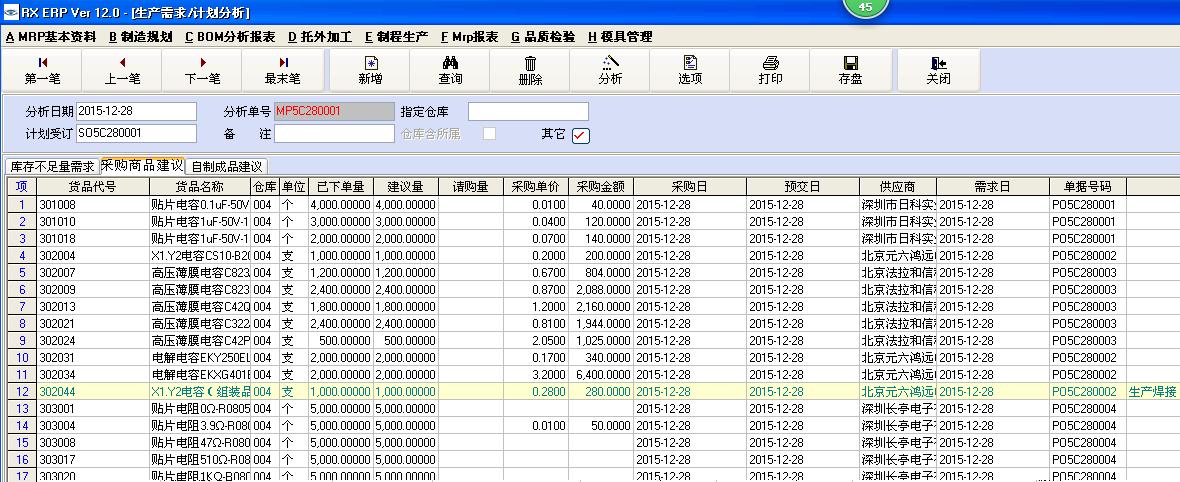This screenshot has height=482, width=1180.
Task: Toggle the 仓库含所属 checkbox
Action: click(489, 134)
